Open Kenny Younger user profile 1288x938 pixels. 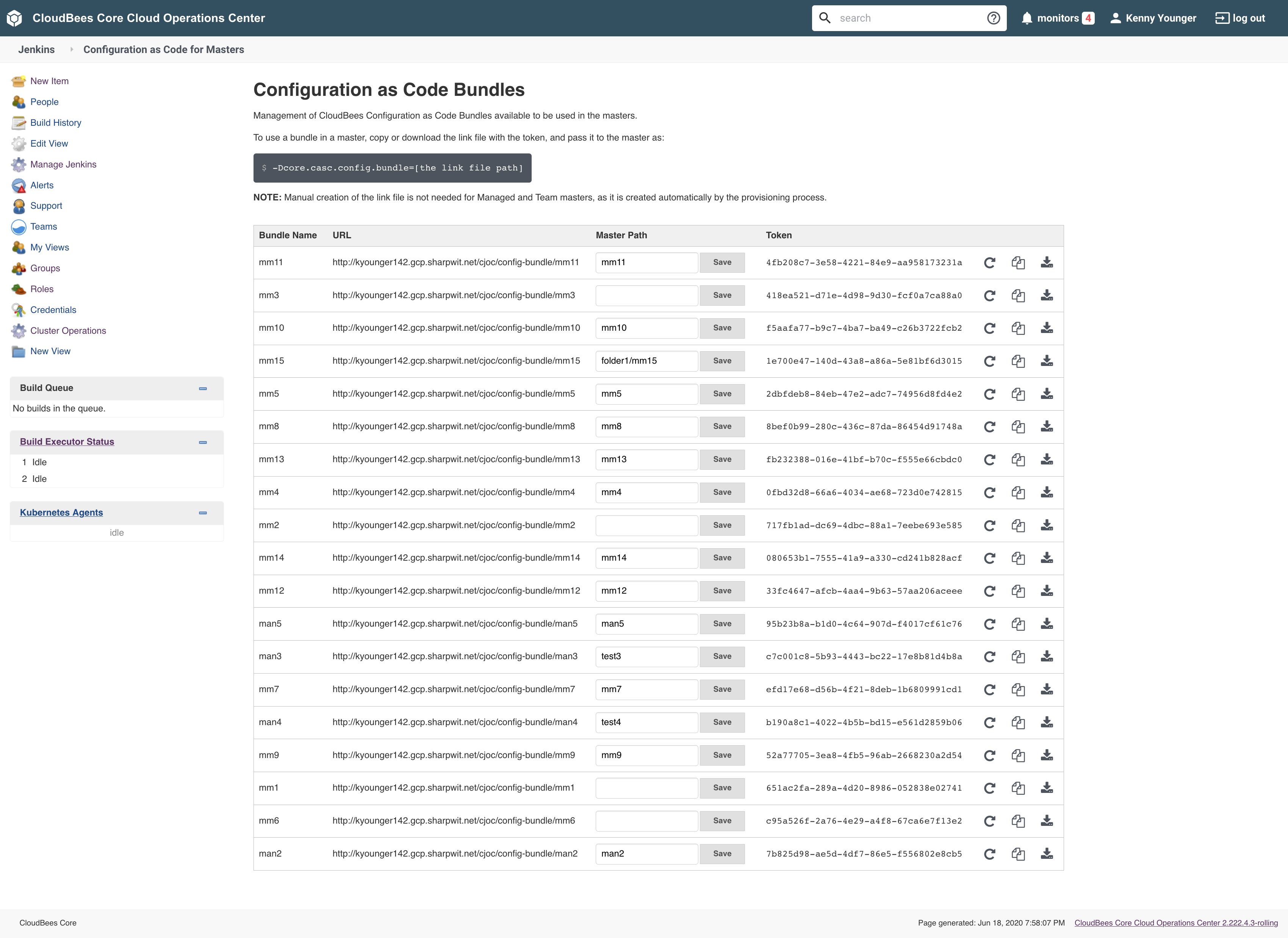1160,18
